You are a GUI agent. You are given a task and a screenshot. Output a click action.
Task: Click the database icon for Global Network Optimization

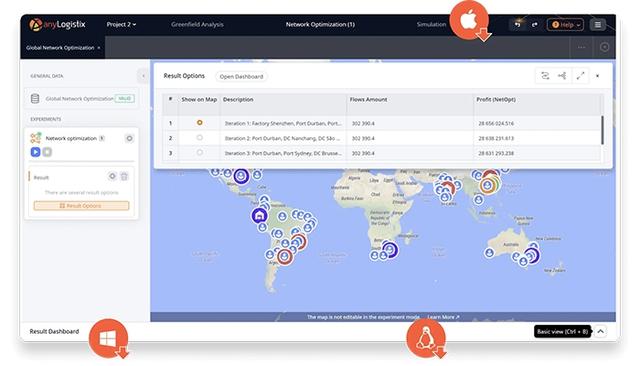click(x=35, y=98)
